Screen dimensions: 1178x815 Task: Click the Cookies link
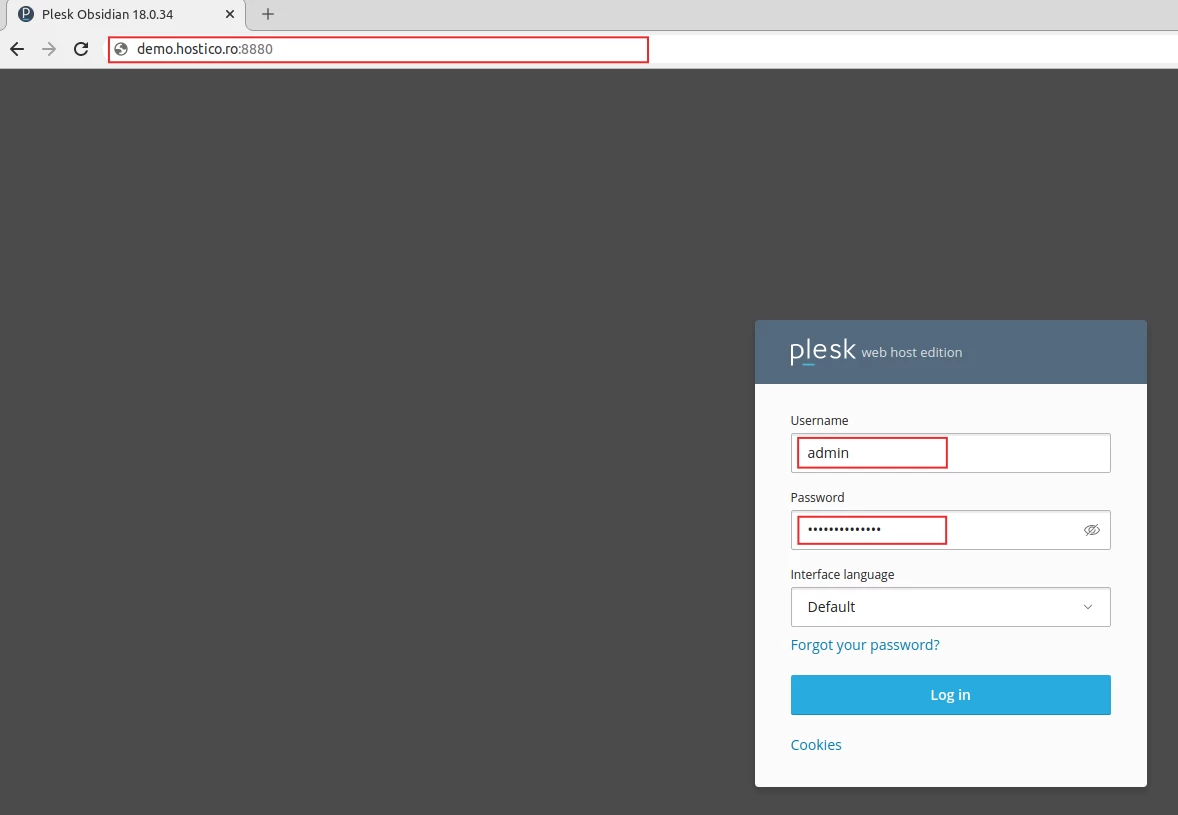(816, 744)
